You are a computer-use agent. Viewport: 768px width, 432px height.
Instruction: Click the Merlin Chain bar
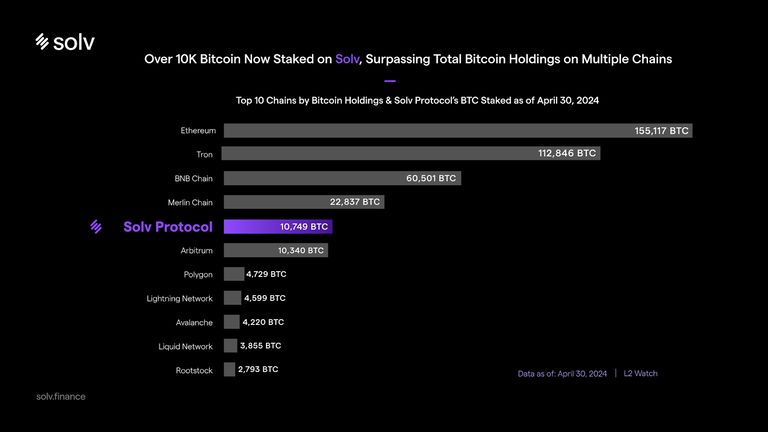(304, 202)
